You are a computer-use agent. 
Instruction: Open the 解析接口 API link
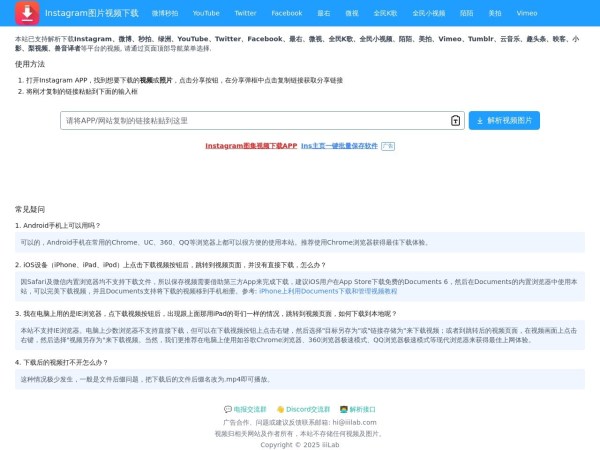click(x=362, y=409)
